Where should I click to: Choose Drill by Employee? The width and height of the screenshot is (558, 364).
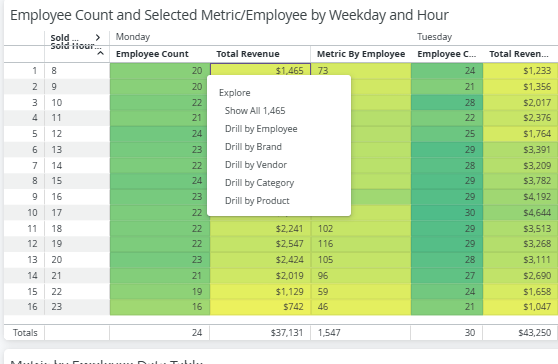261,129
